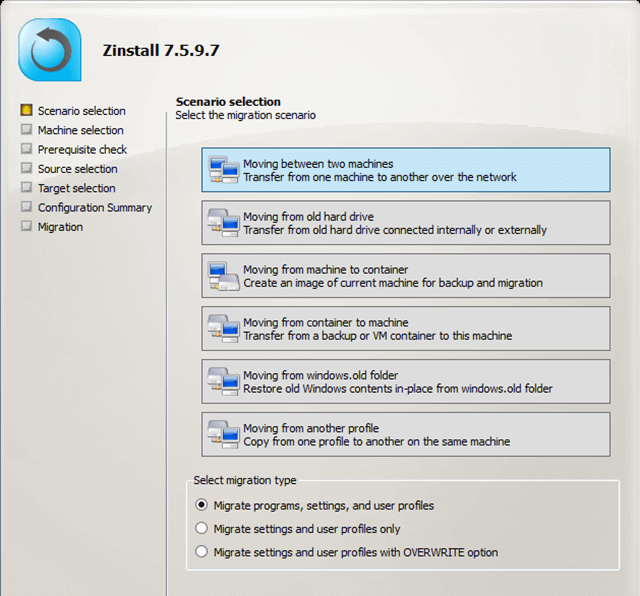This screenshot has width=640, height=596.
Task: Click the step marker beside Machine selection
Action: click(x=26, y=129)
